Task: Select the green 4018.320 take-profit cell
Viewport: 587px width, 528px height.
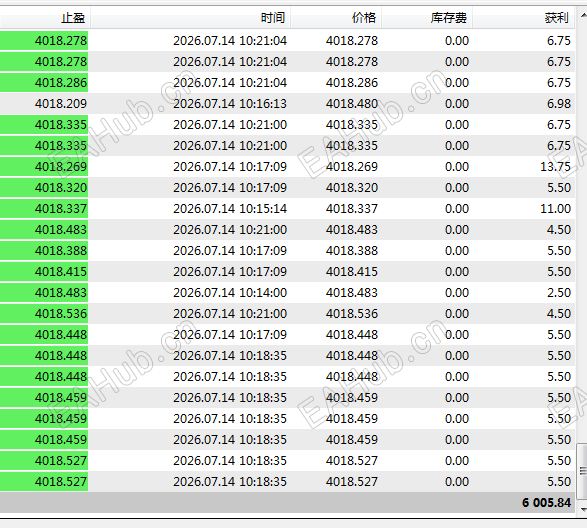Action: (44, 188)
